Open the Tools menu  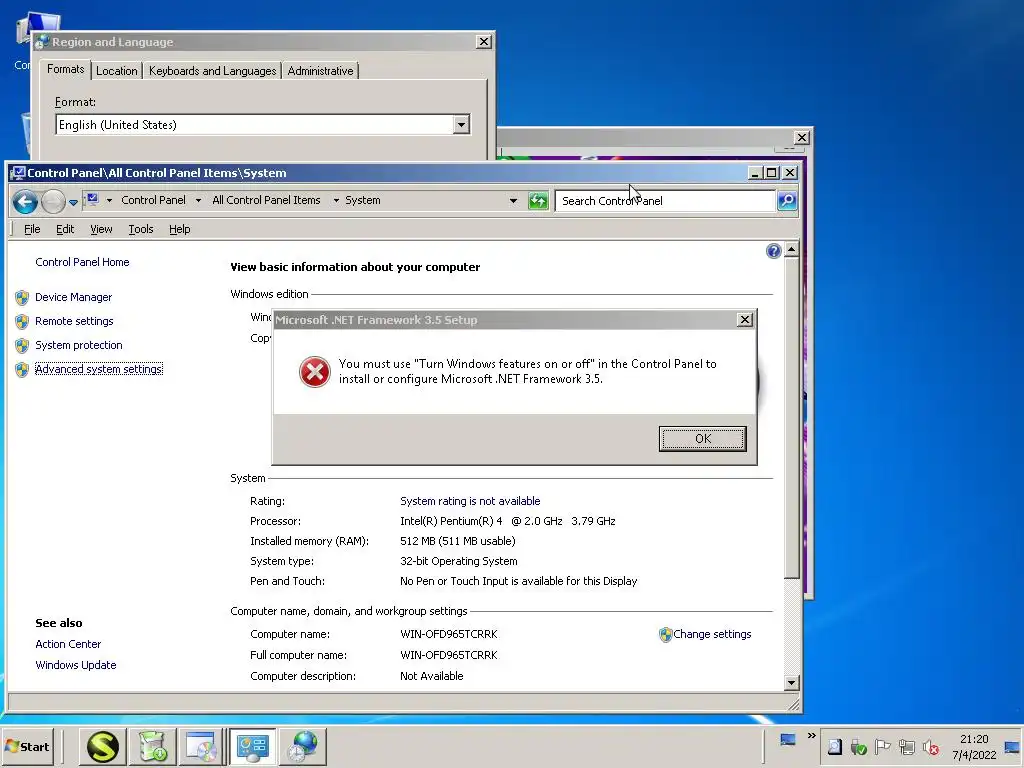click(141, 229)
